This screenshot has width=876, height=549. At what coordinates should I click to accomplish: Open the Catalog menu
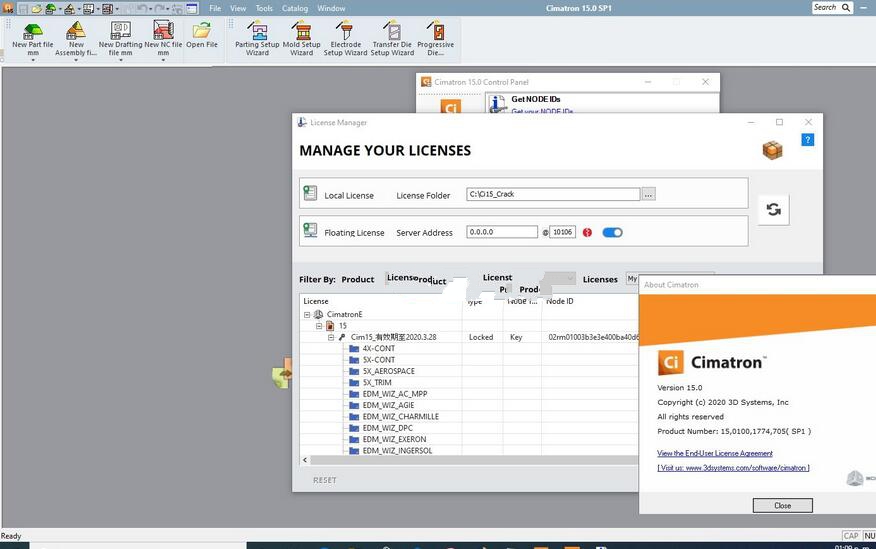[x=295, y=8]
